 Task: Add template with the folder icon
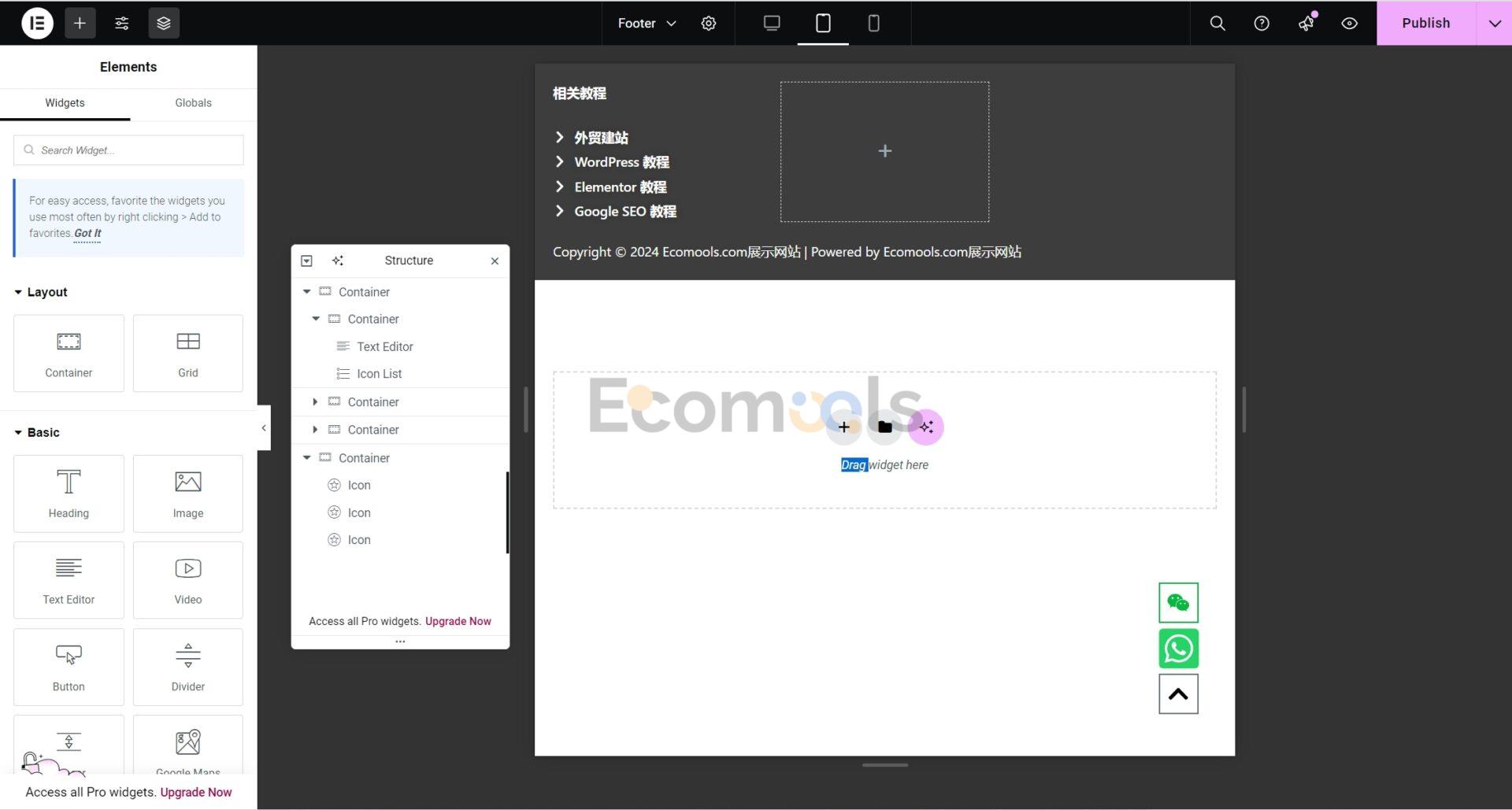pos(884,427)
